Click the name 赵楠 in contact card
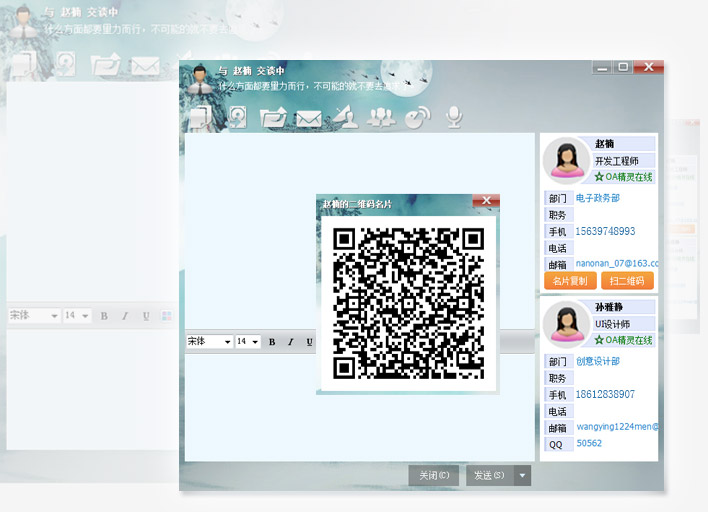Screen dimensions: 708x512 [604, 144]
